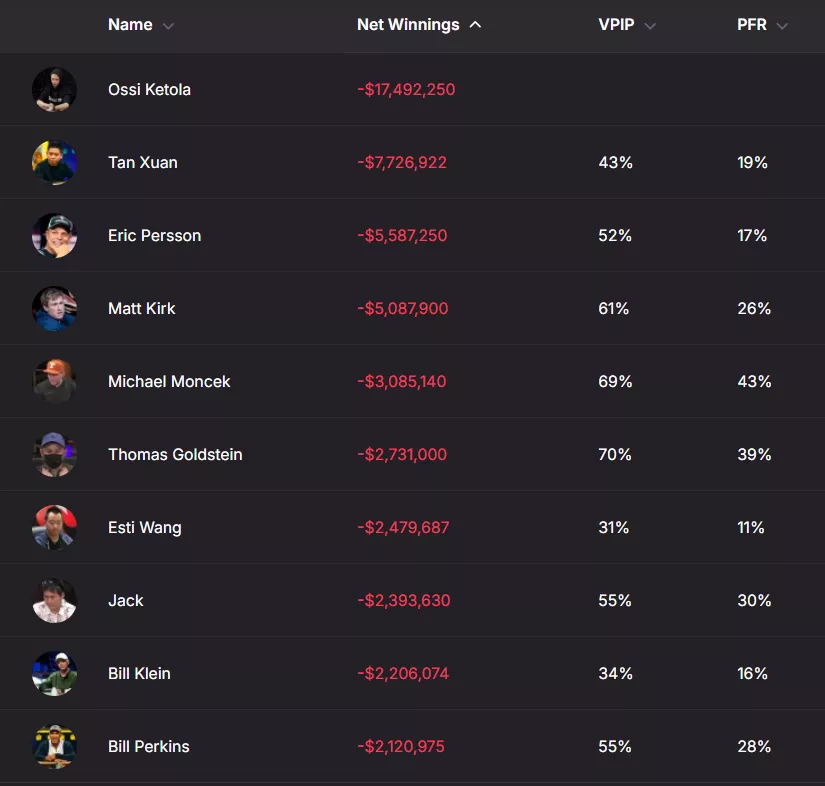The width and height of the screenshot is (825, 786).
Task: Click Jack's avatar photo
Action: 54,601
